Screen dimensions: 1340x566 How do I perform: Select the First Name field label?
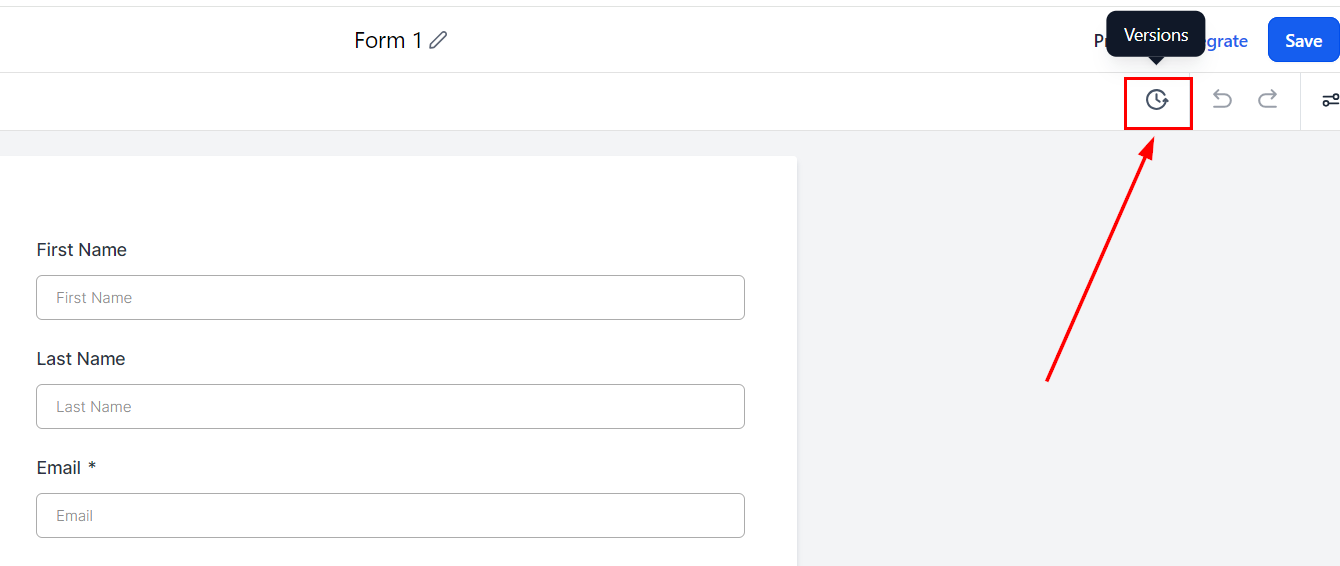pyautogui.click(x=82, y=250)
